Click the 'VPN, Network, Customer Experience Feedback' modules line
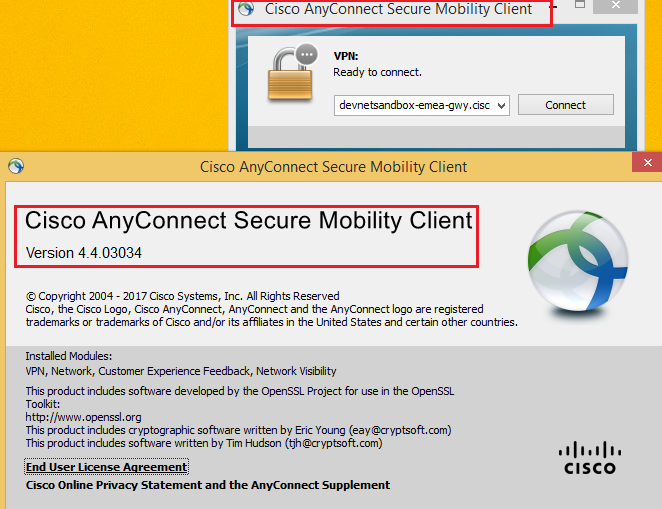The image size is (662, 509). (181, 371)
